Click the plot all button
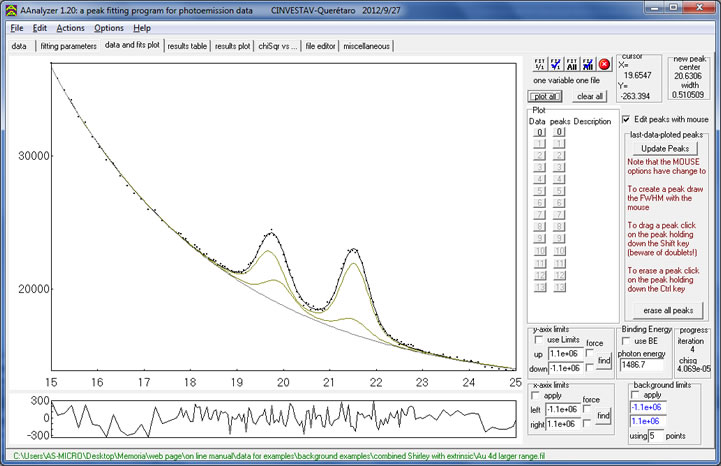The image size is (721, 466). tap(546, 96)
